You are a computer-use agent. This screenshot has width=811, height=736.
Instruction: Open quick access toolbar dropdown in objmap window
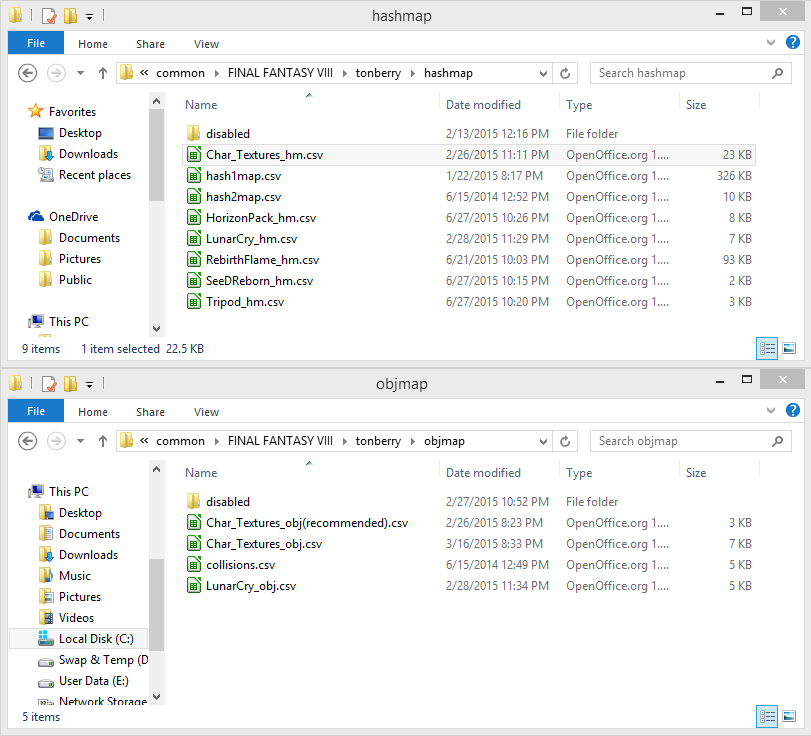[x=89, y=385]
